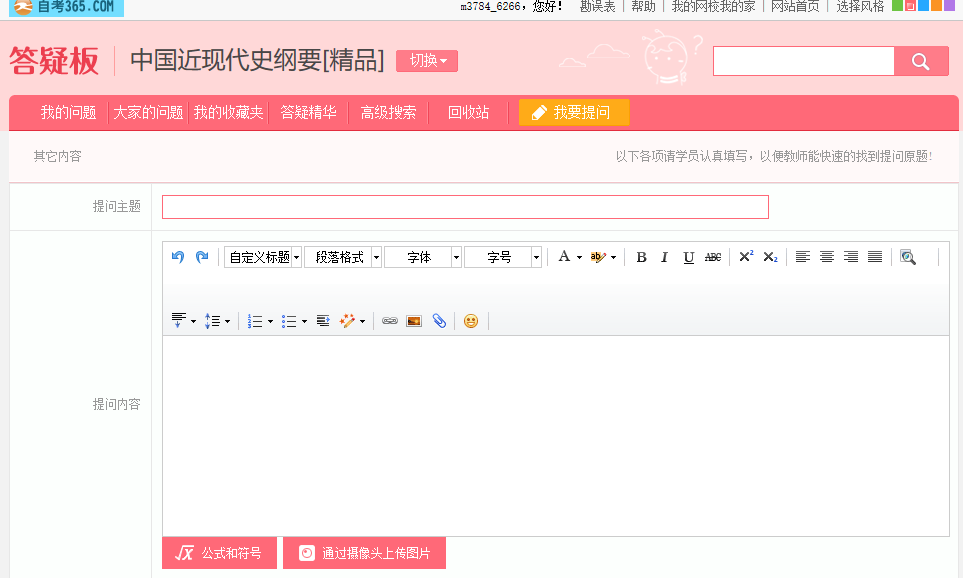Toggle italic text formatting
963x578 pixels.
point(664,257)
